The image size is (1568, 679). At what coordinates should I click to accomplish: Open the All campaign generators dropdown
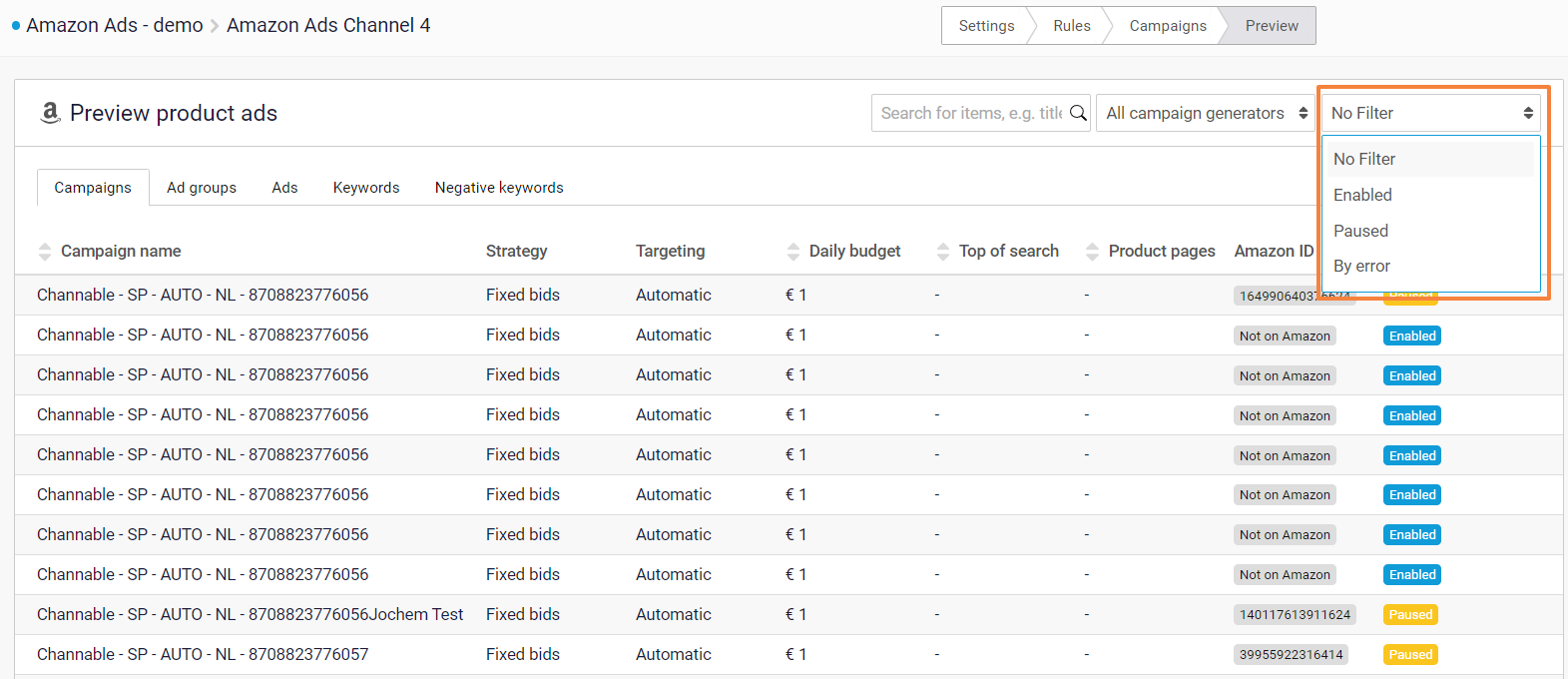tap(1206, 113)
